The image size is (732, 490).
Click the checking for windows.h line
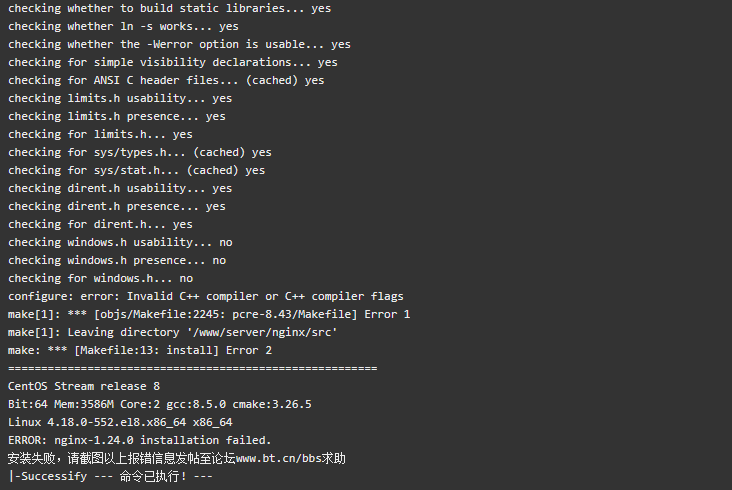[x=100, y=279]
